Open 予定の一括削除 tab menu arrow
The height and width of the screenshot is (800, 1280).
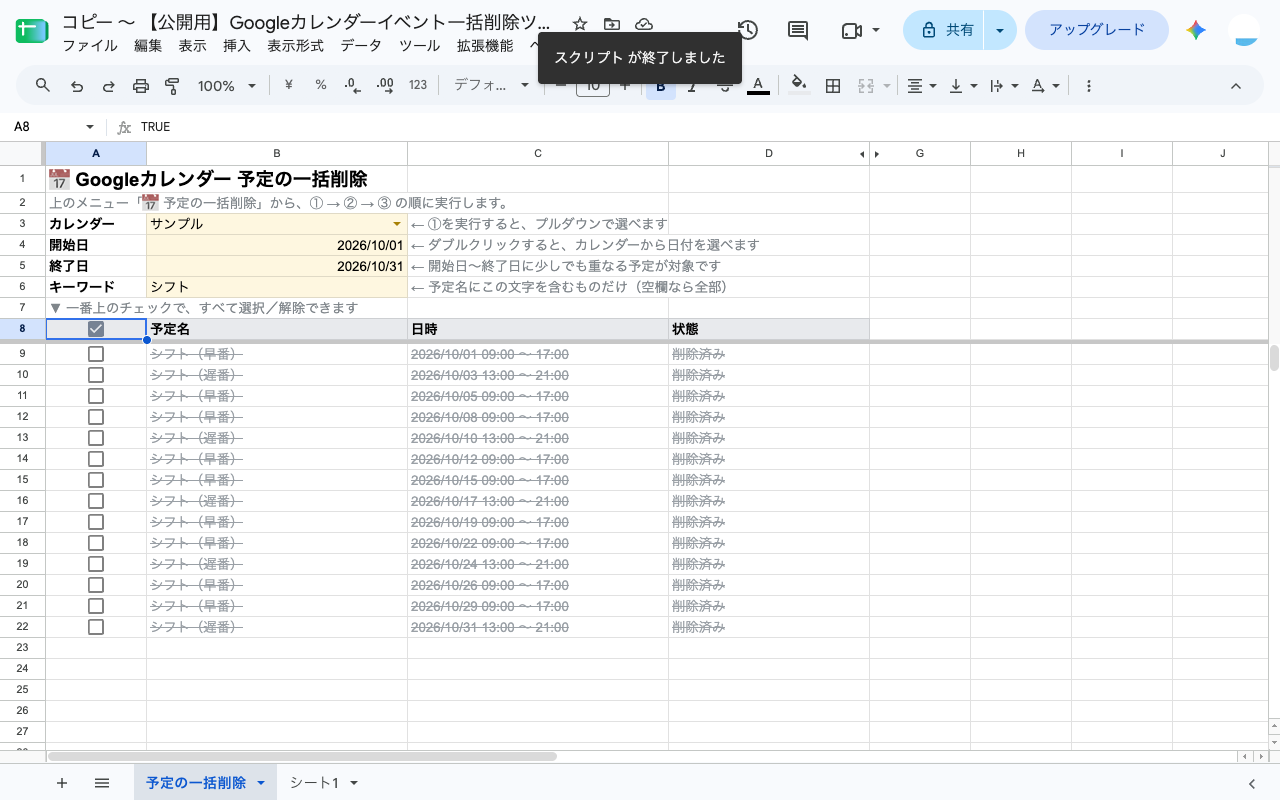261,783
